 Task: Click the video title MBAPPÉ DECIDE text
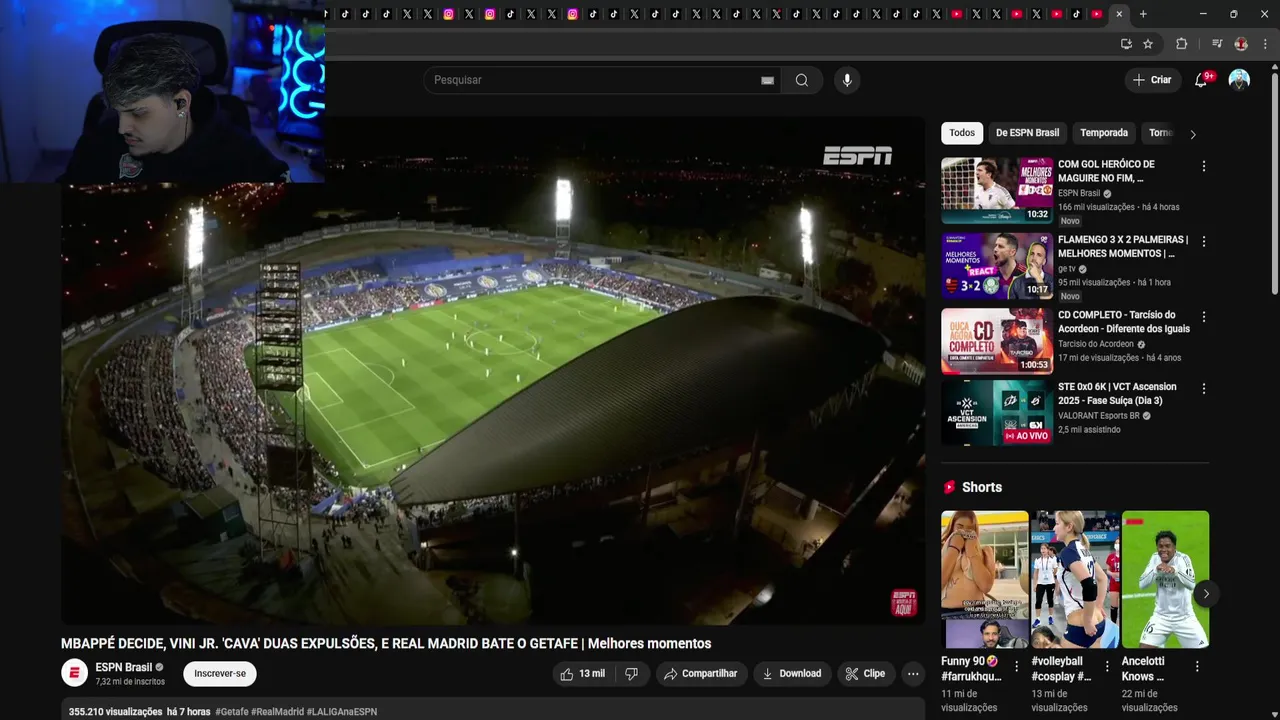click(x=386, y=644)
